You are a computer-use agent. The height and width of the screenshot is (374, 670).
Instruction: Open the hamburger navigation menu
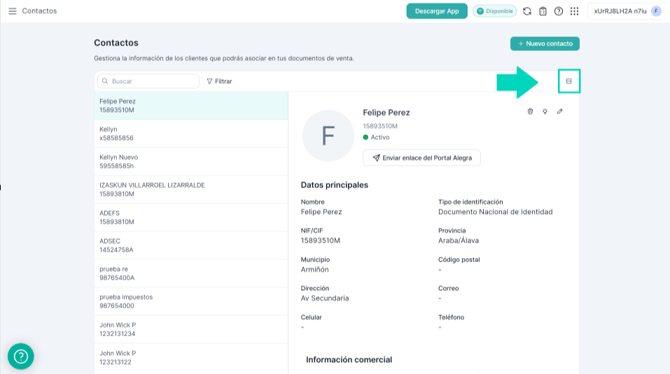[12, 11]
